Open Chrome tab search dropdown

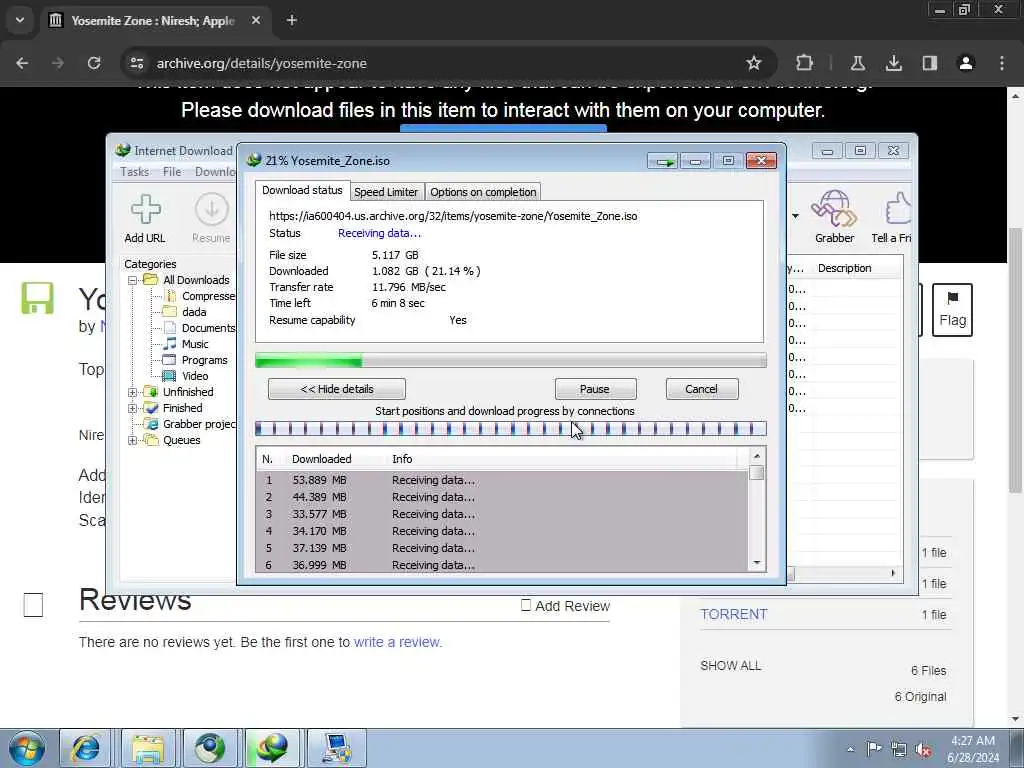tap(20, 20)
